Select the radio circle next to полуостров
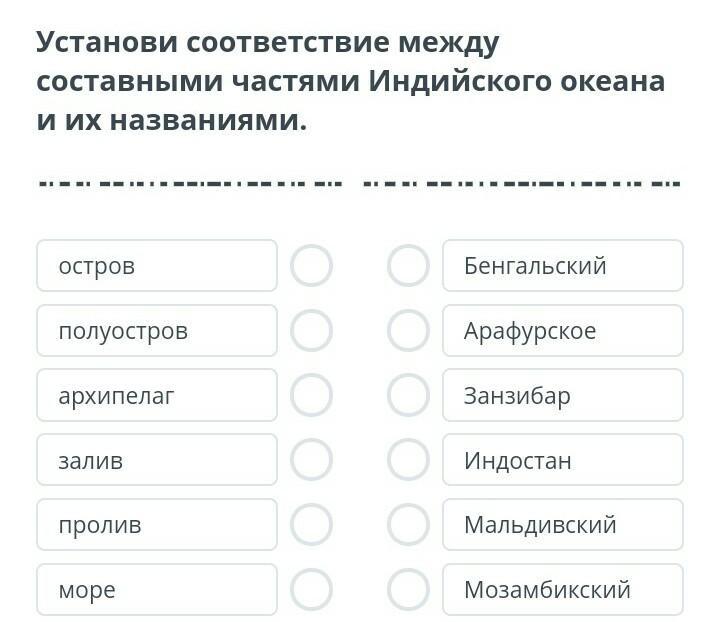 [311, 331]
